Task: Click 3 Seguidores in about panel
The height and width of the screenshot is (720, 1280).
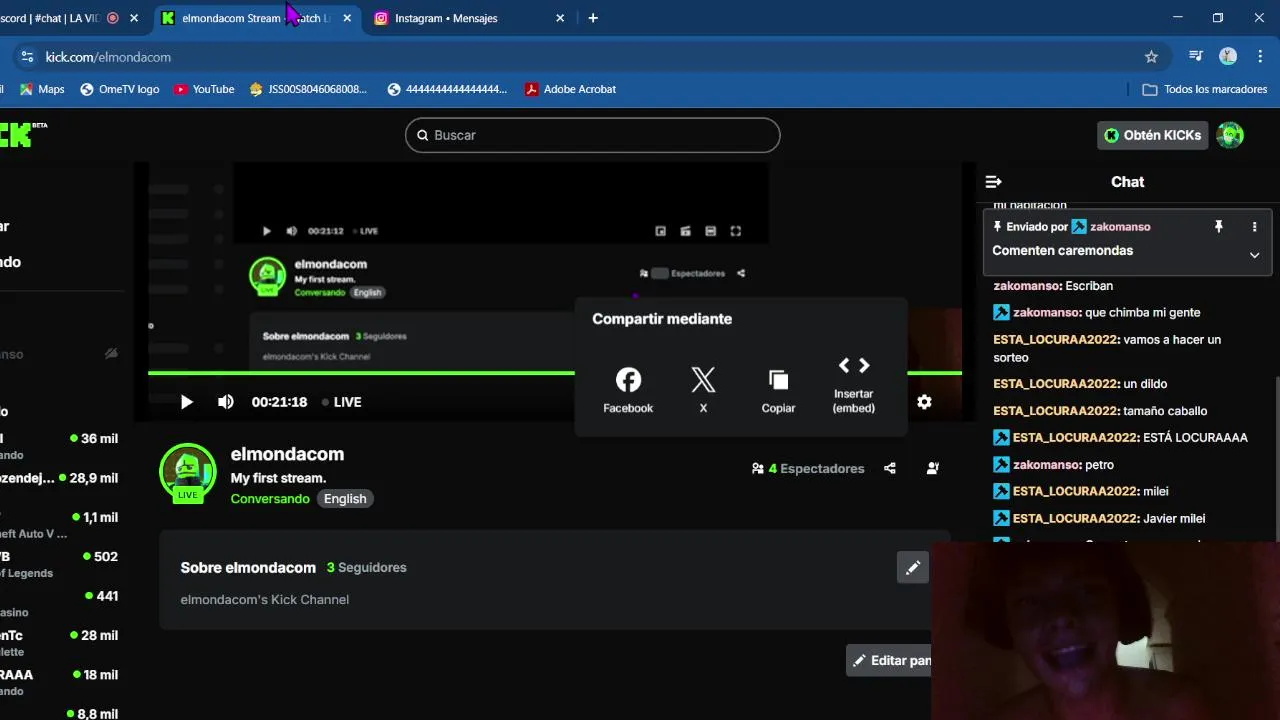Action: click(x=366, y=567)
